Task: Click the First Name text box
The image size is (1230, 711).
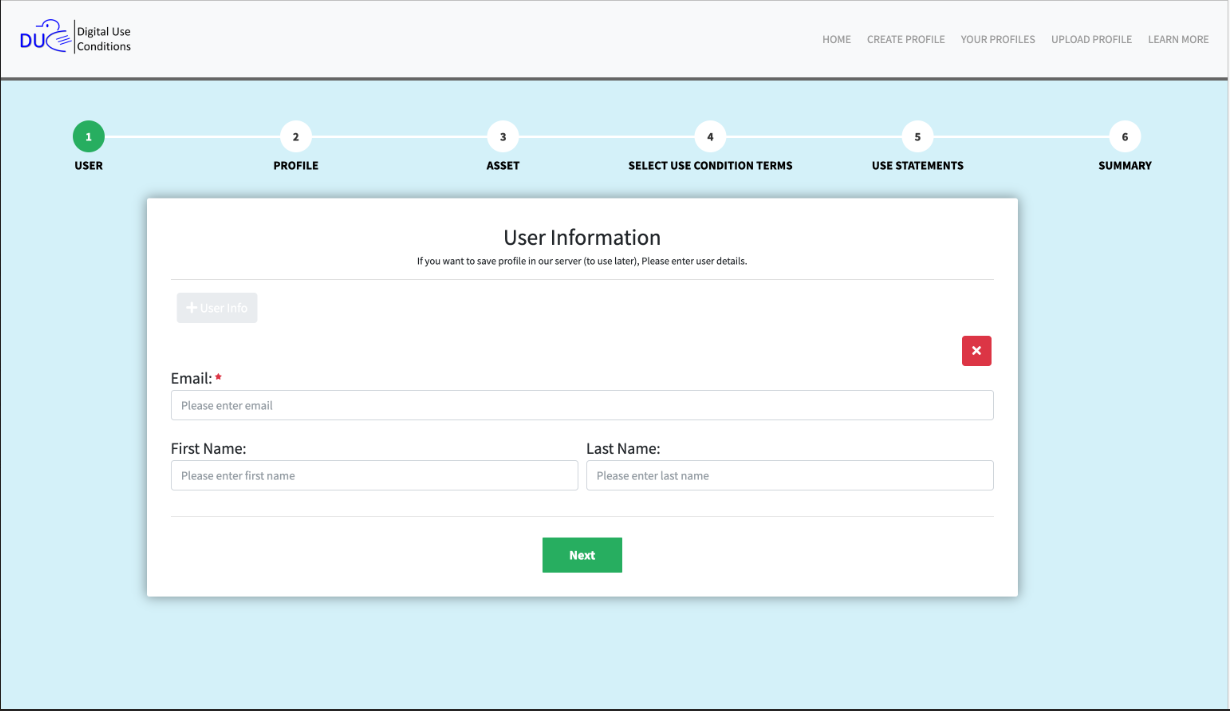Action: (374, 475)
